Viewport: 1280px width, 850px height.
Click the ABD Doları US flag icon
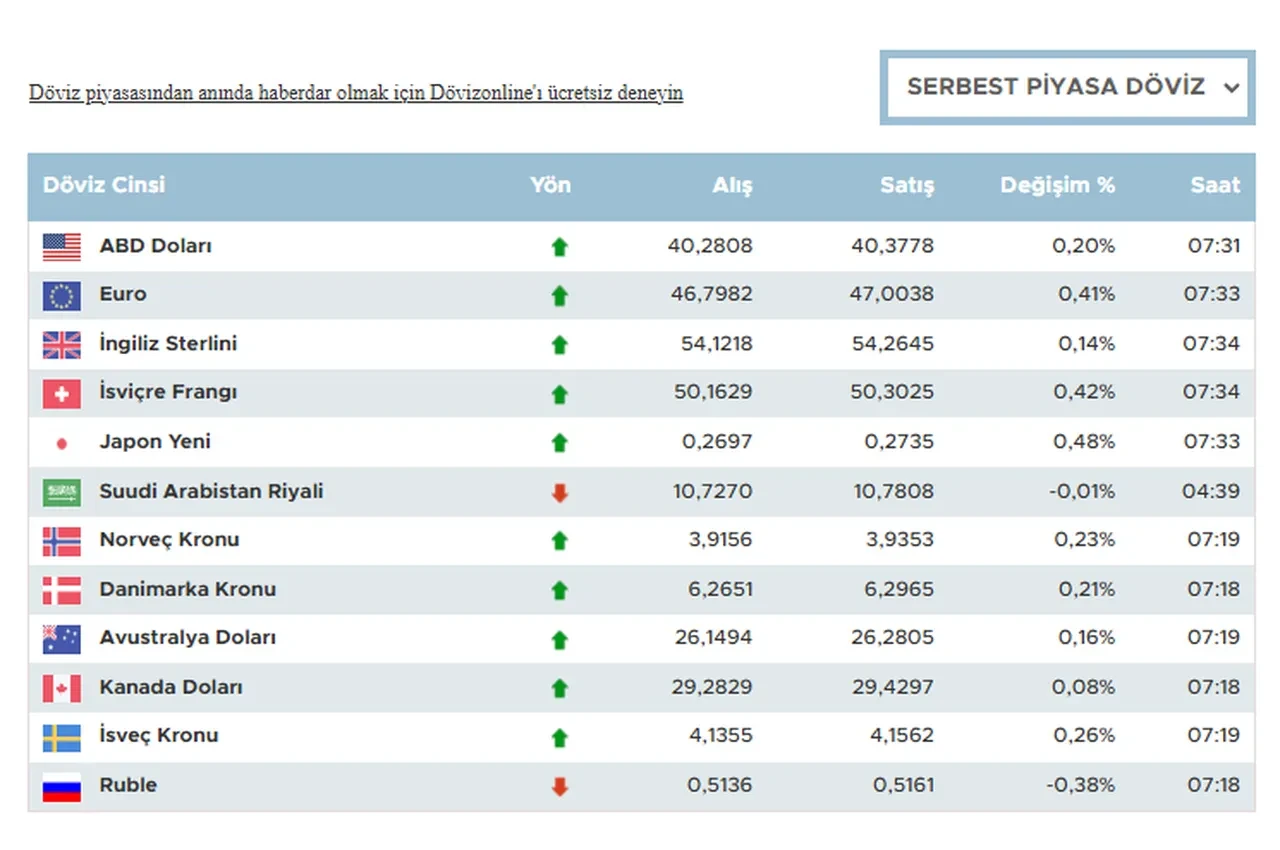pyautogui.click(x=61, y=246)
